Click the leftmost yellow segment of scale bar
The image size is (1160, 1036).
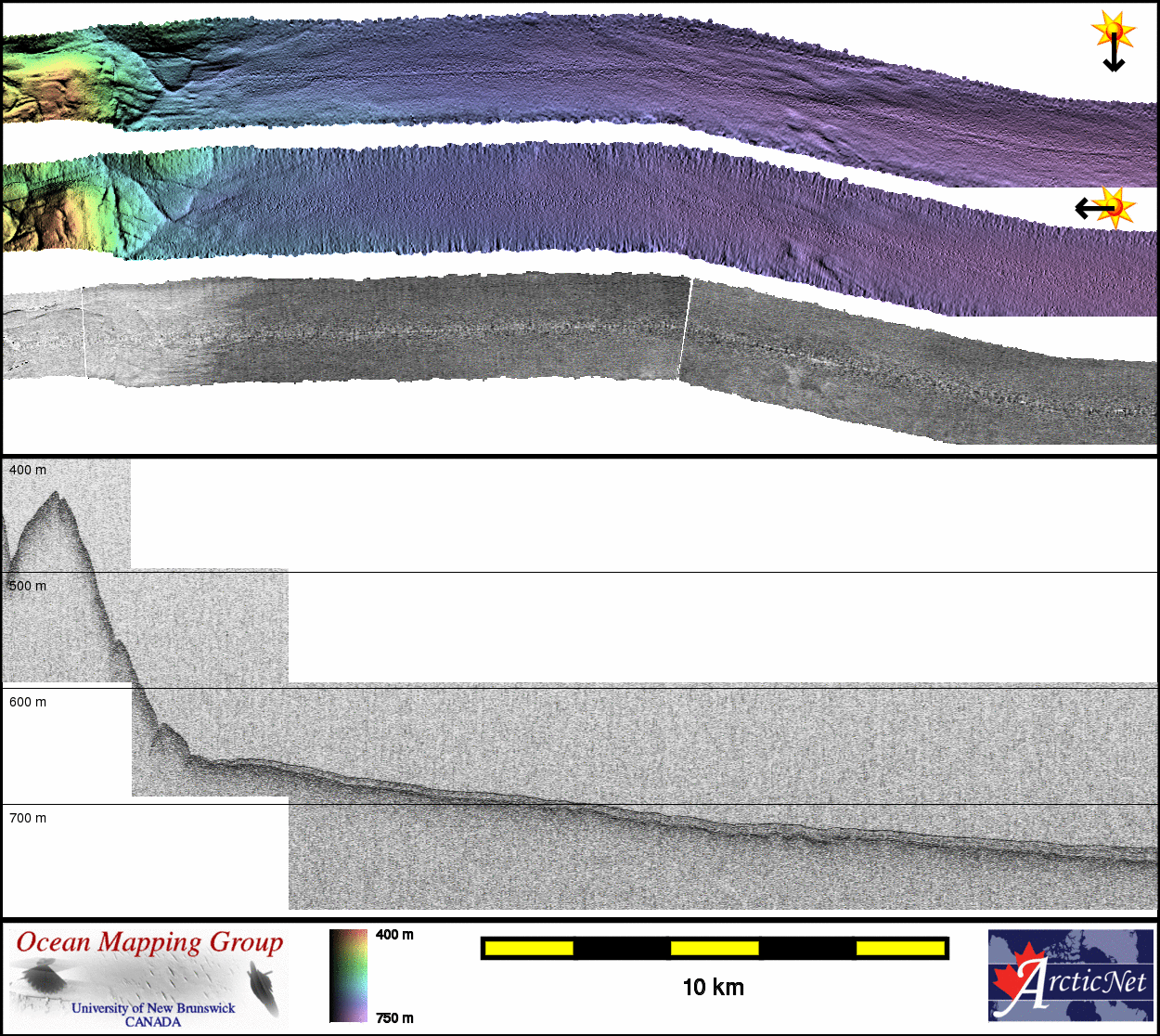pos(529,948)
